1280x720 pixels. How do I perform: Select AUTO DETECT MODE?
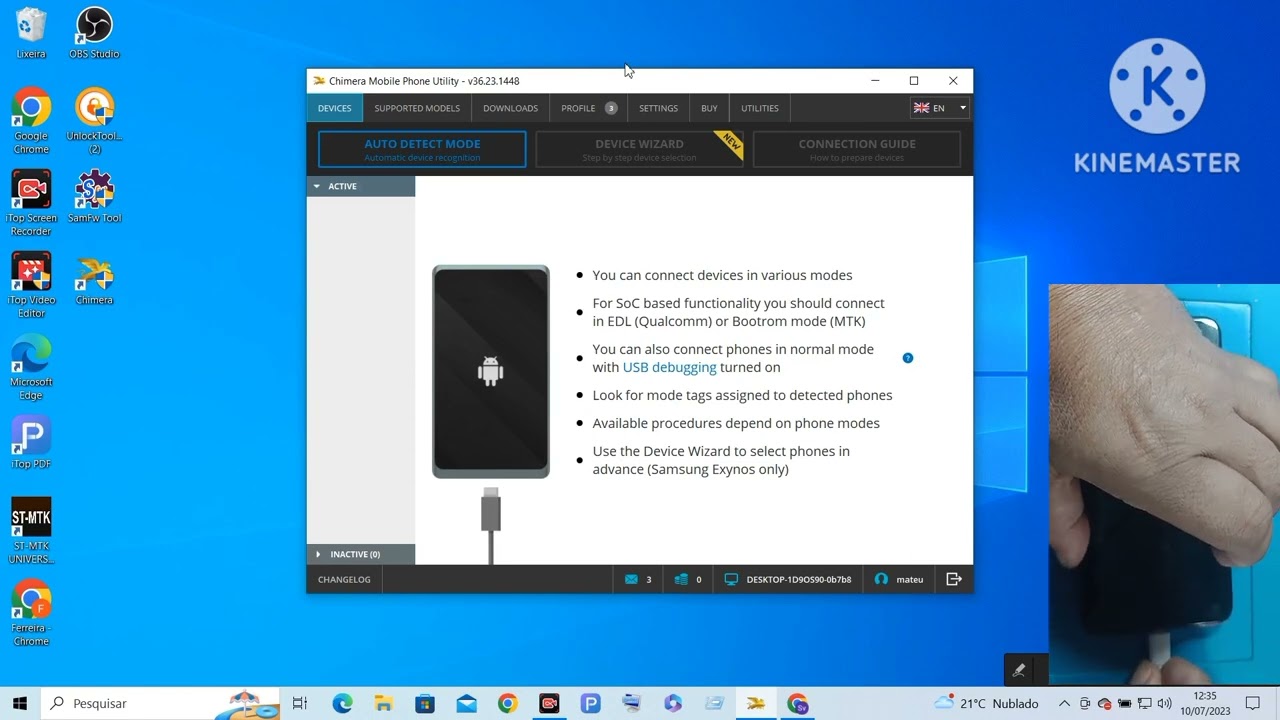point(422,149)
